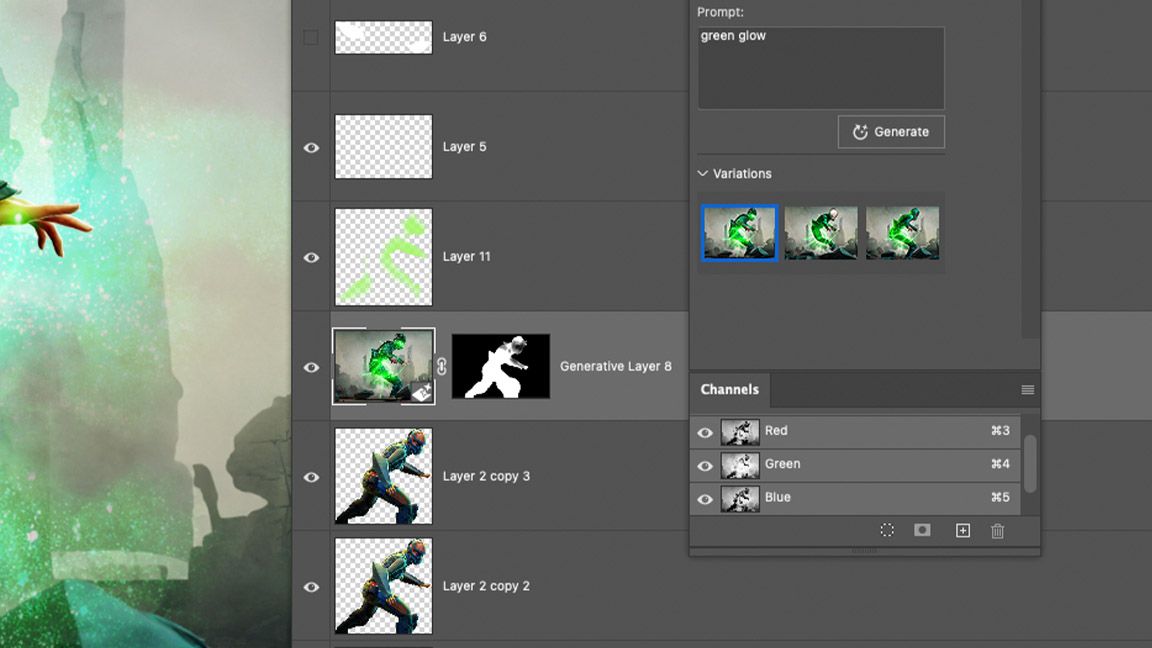The width and height of the screenshot is (1152, 648).
Task: Show Layer 6 by clicking its empty visibility box
Action: click(311, 37)
